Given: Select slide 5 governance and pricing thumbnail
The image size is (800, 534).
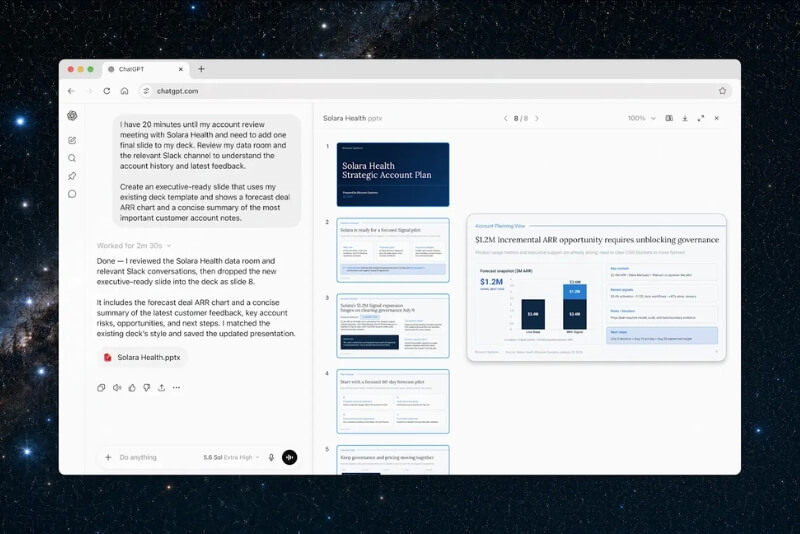Looking at the screenshot, I should coord(393,460).
